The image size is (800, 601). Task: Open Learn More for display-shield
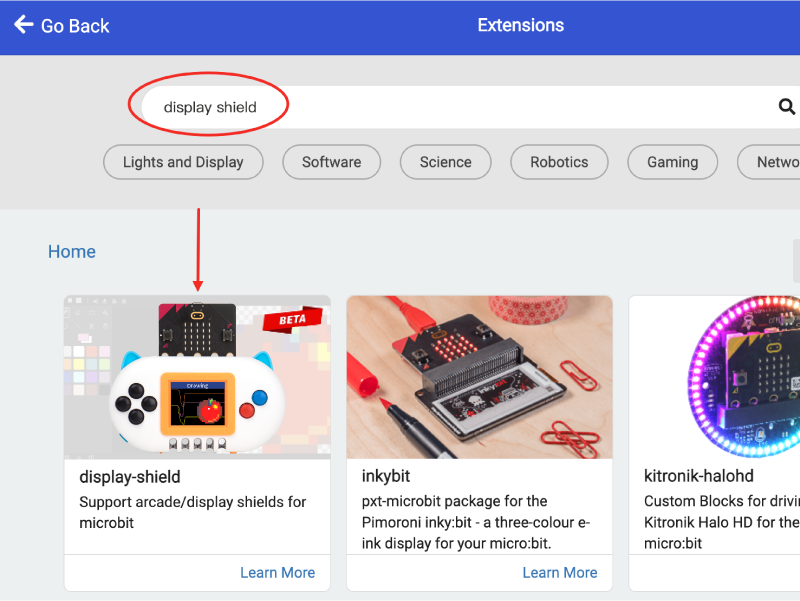(x=278, y=573)
